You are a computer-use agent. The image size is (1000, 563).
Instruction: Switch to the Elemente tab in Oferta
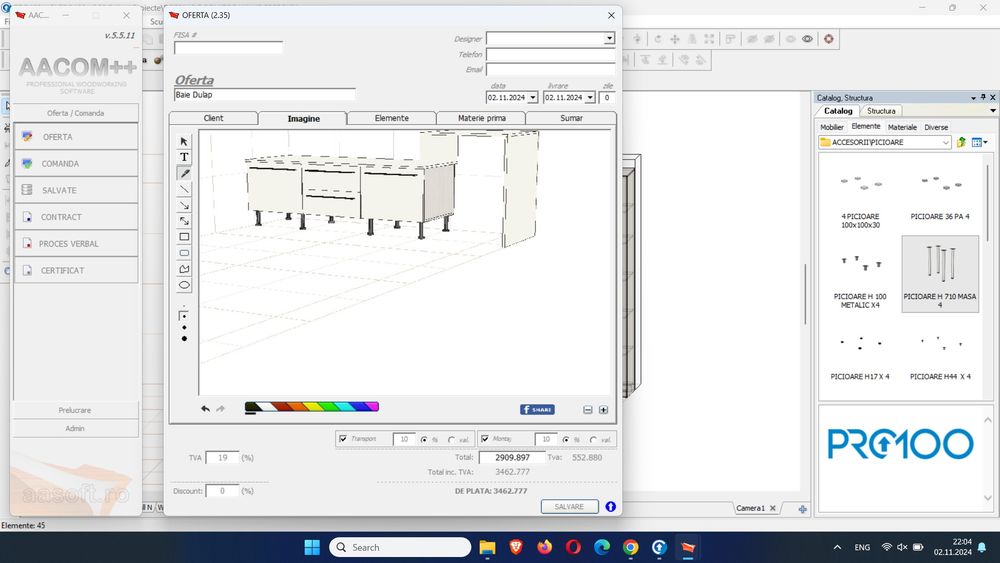[x=391, y=118]
